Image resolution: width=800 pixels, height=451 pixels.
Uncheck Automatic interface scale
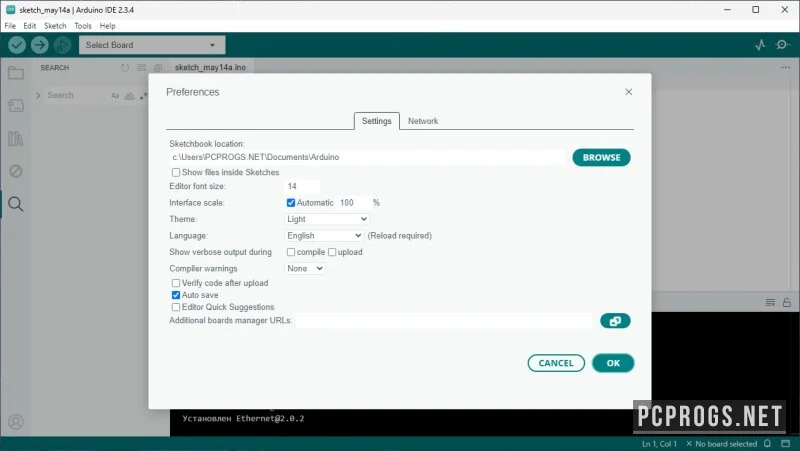[x=291, y=203]
